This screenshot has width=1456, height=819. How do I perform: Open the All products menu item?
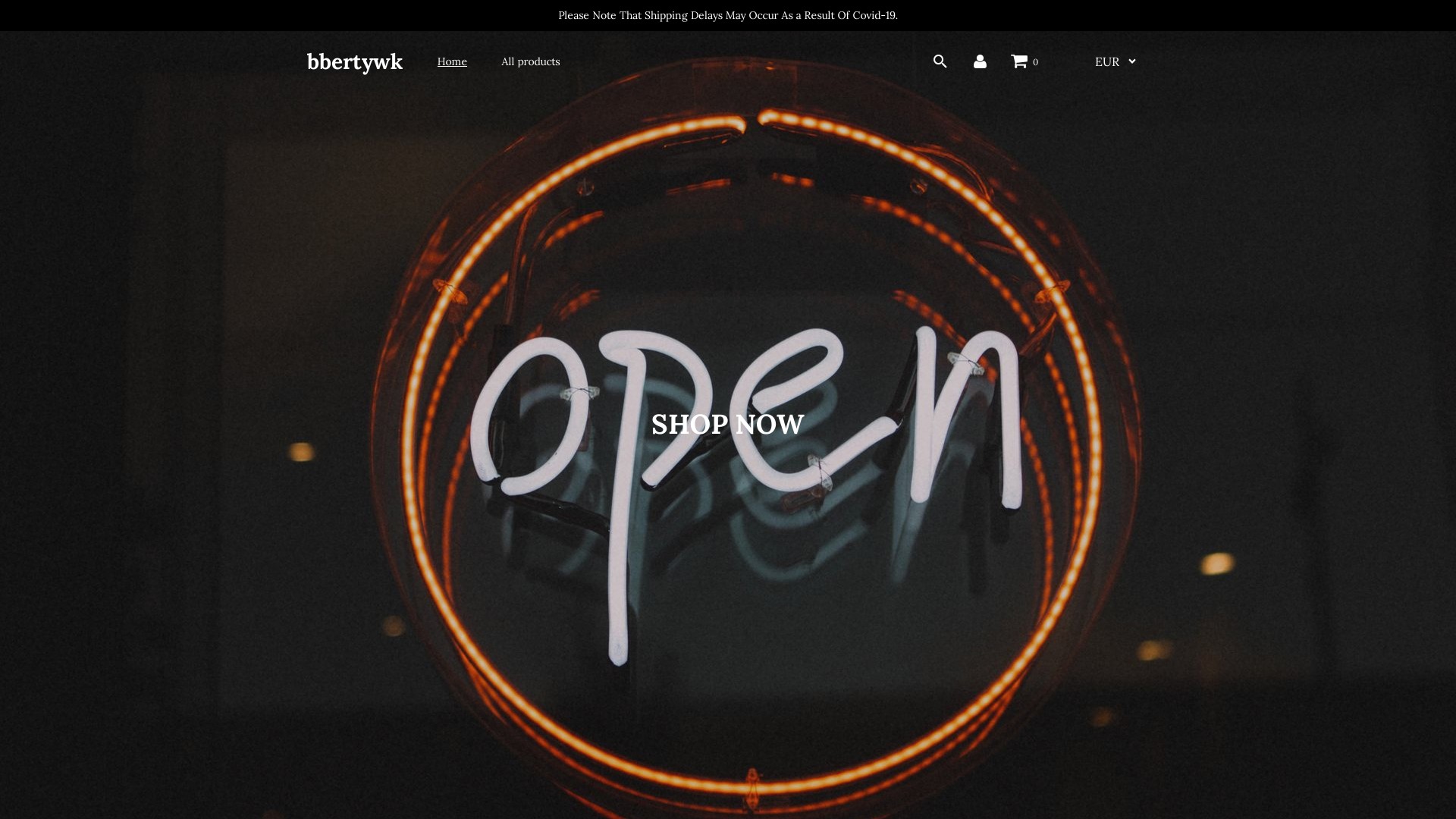tap(530, 61)
